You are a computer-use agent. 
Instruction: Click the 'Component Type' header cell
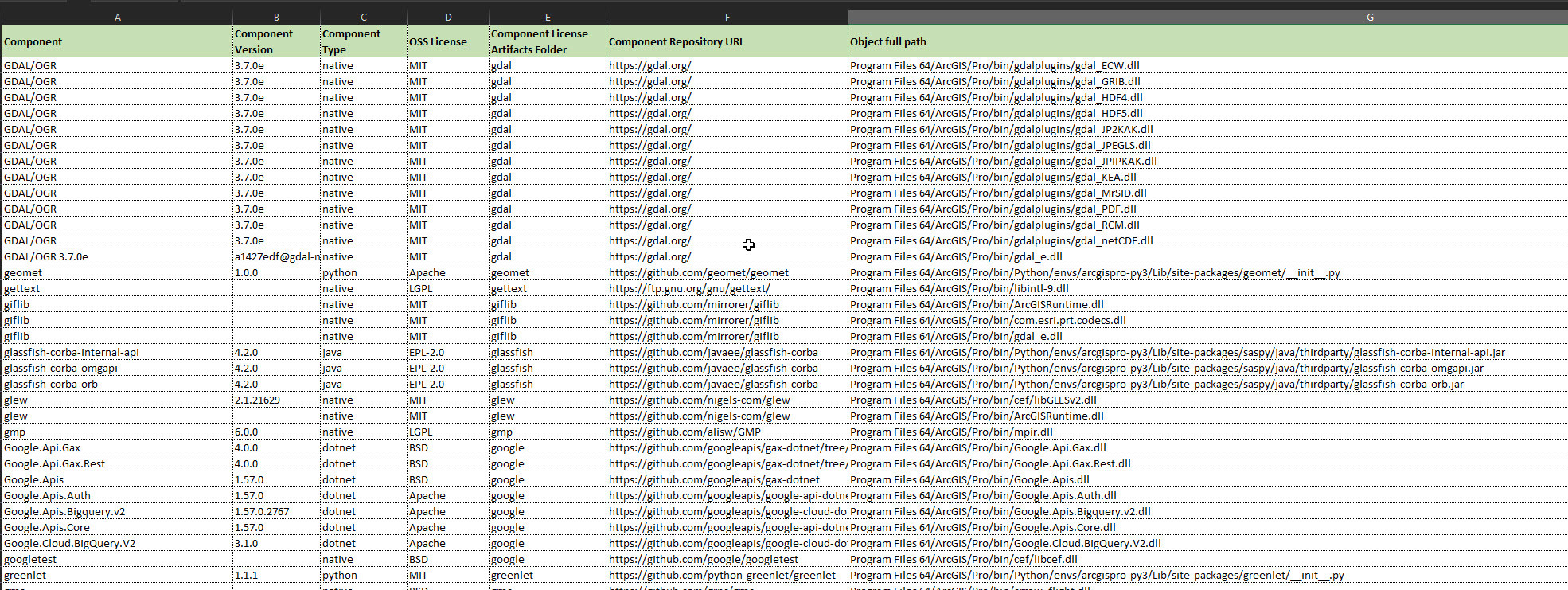[x=364, y=41]
